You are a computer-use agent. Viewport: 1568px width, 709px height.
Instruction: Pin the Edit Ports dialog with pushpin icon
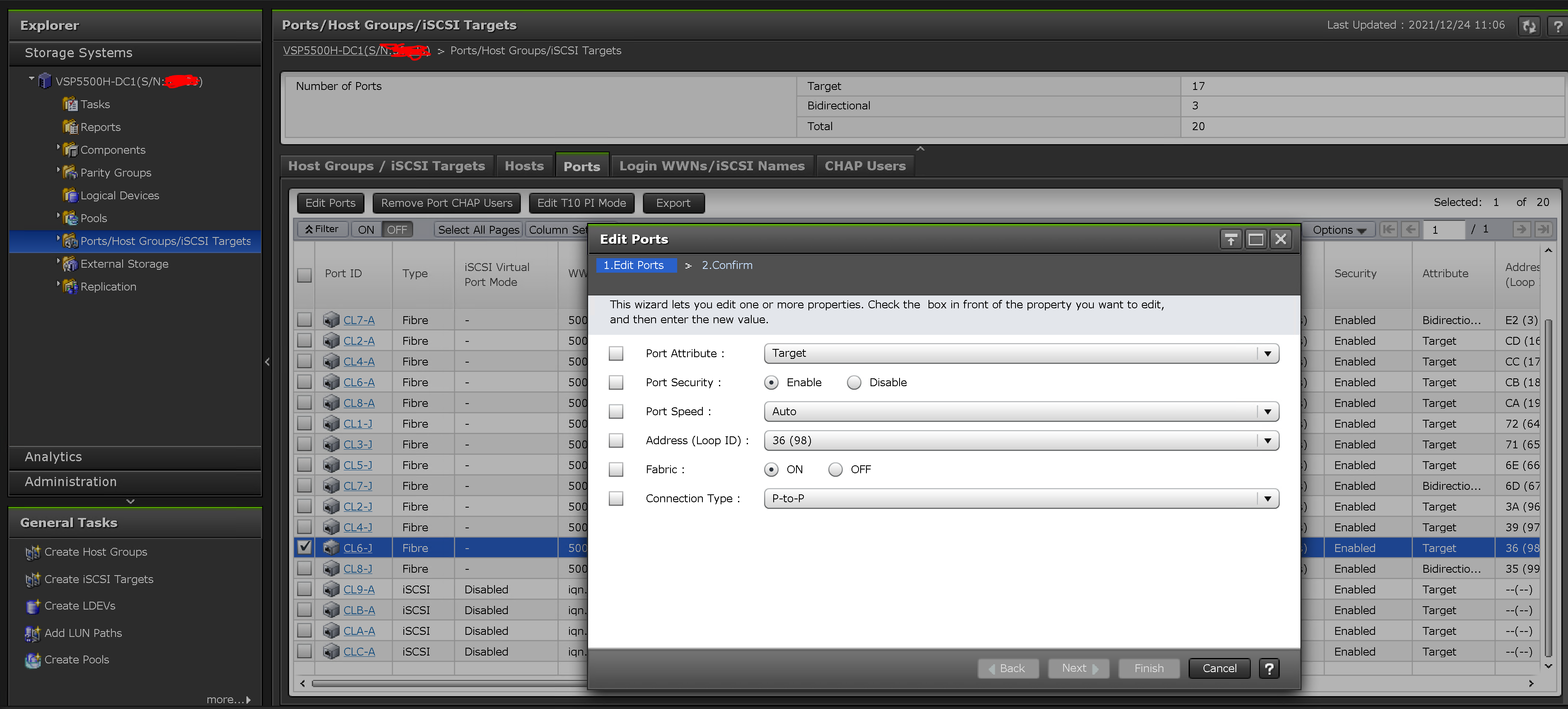point(1231,239)
